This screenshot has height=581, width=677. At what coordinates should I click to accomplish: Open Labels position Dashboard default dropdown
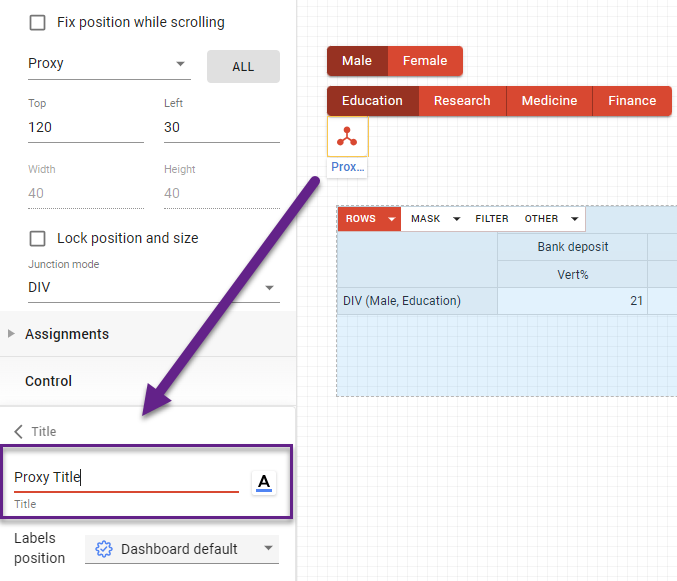pyautogui.click(x=182, y=549)
